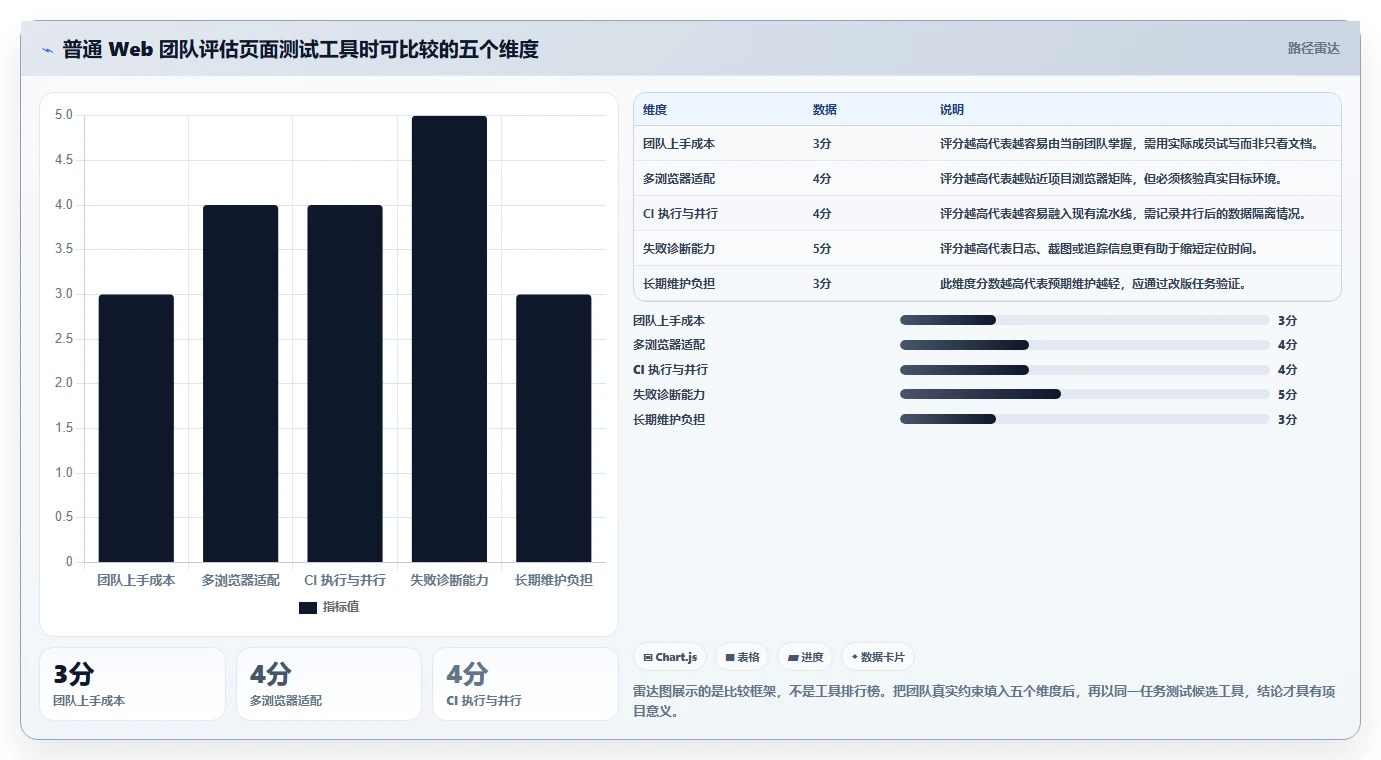Click the 团队上手成本 progress bar

(1085, 320)
